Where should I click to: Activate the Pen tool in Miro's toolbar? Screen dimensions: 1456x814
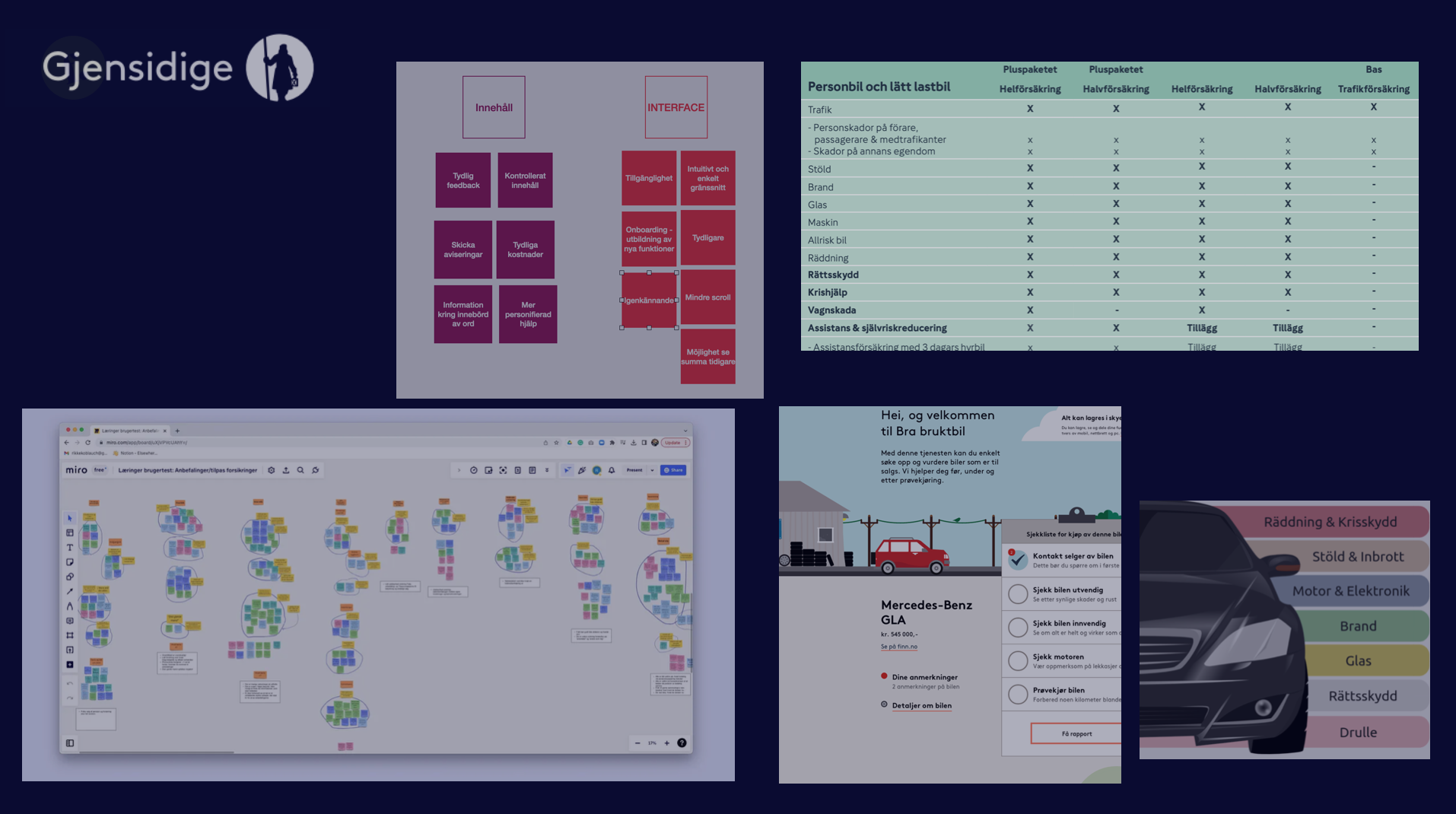coord(70,606)
